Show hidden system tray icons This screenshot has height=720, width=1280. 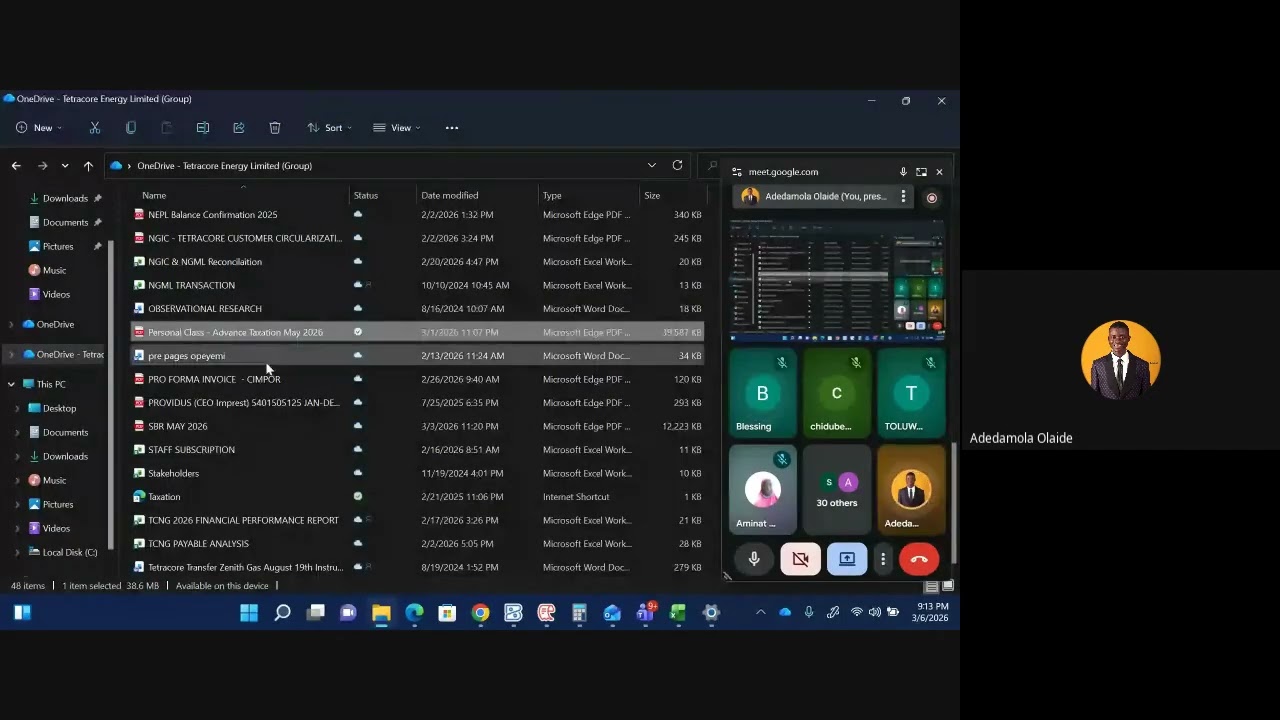760,612
